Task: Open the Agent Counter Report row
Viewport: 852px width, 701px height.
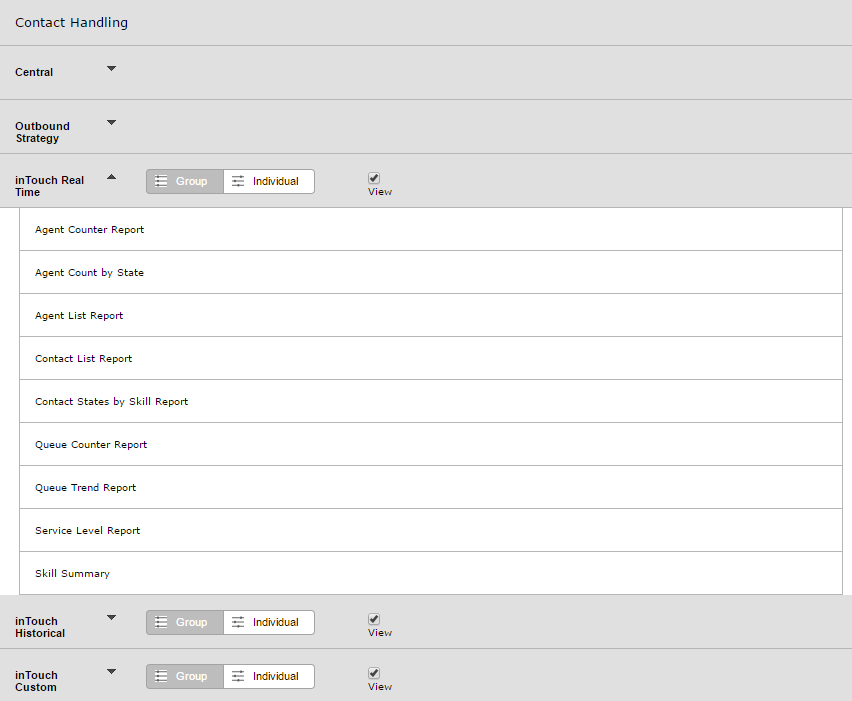Action: (431, 229)
